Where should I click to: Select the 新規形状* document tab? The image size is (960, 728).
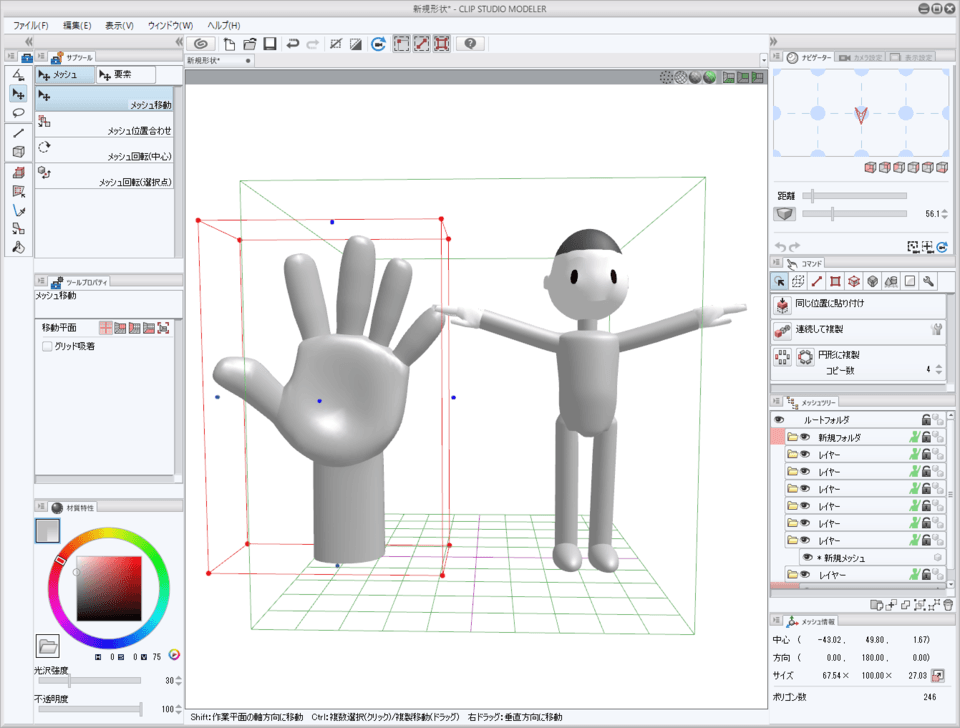point(219,61)
